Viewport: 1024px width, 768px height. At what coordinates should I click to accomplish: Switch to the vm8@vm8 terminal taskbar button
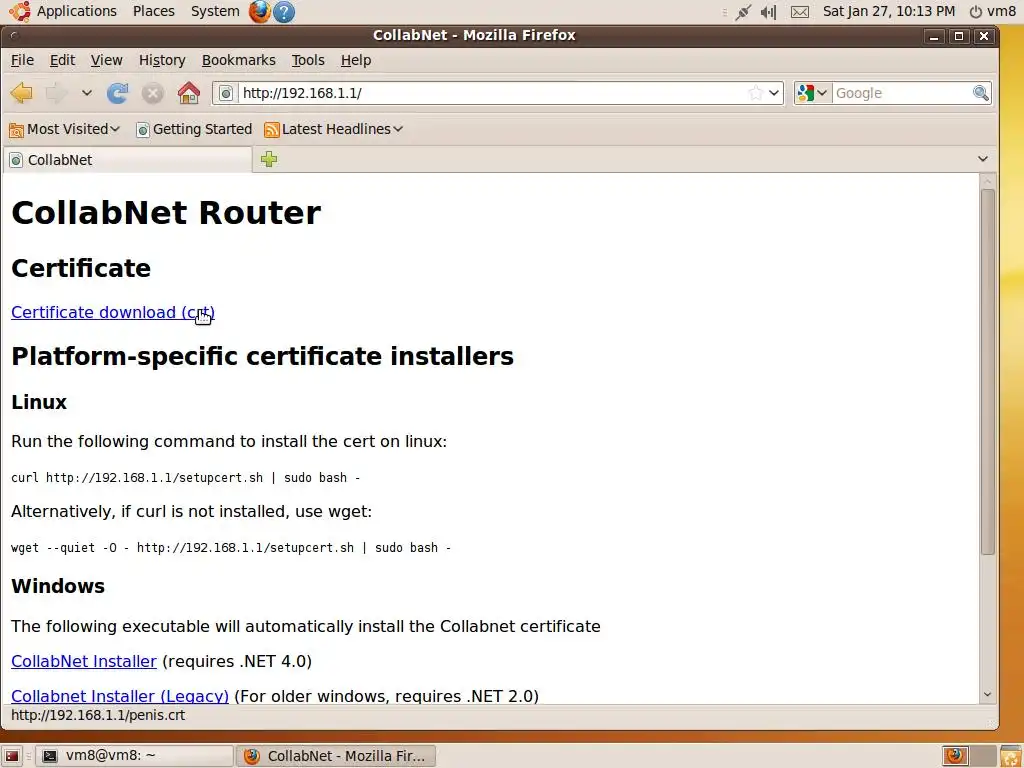click(x=134, y=756)
